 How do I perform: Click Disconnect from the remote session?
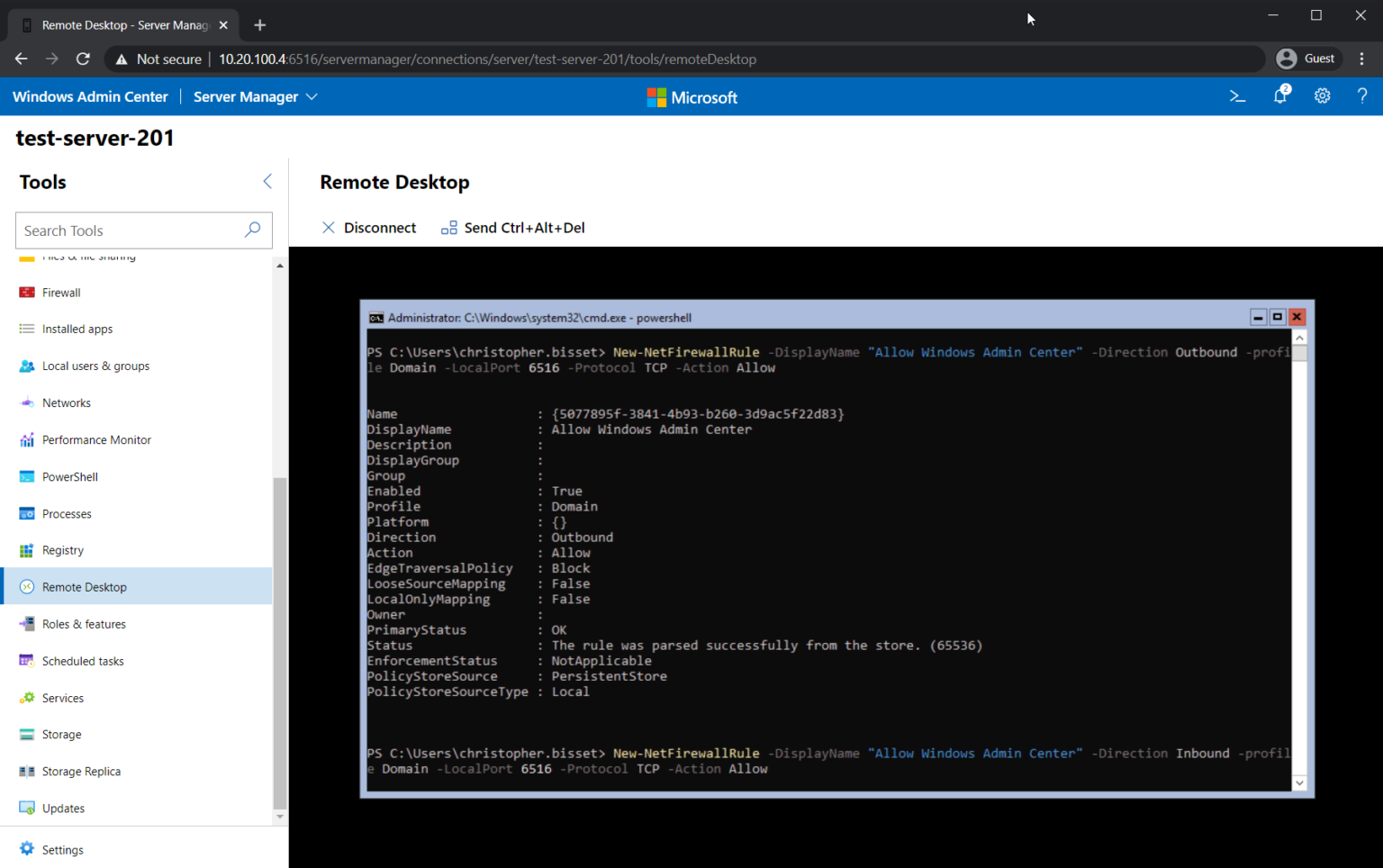click(x=369, y=227)
